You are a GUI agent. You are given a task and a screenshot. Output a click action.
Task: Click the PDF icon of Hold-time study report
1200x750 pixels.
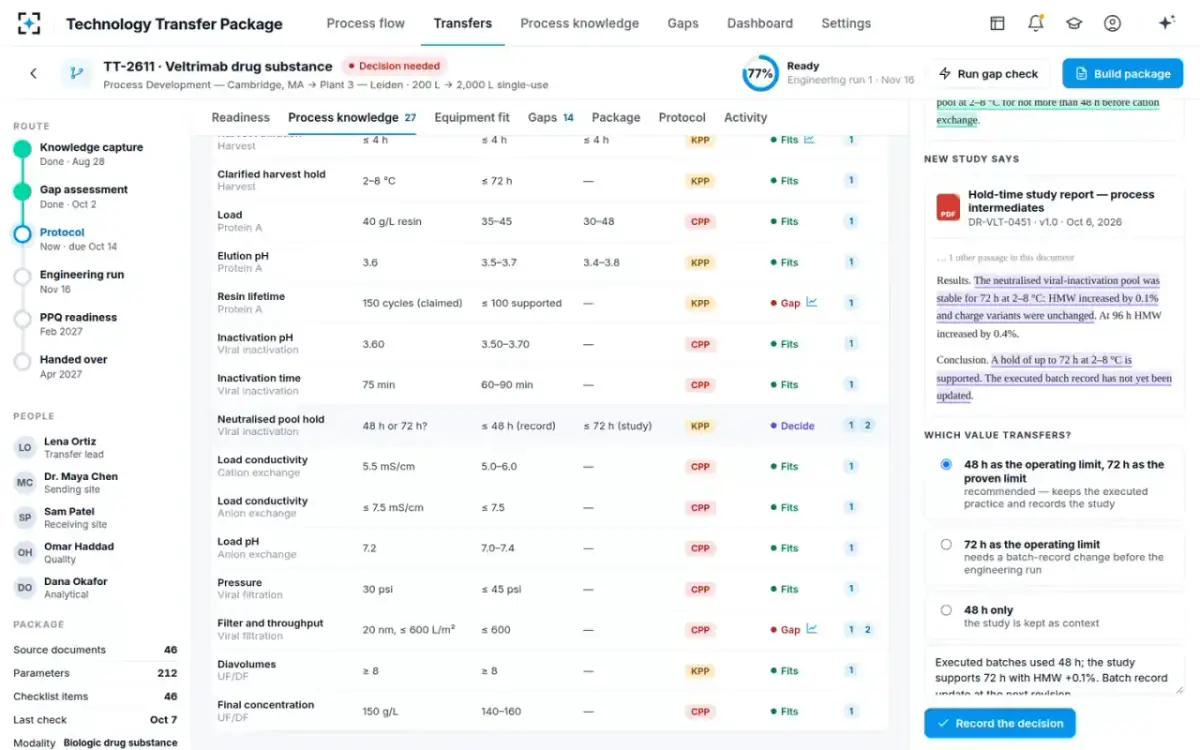(x=948, y=207)
